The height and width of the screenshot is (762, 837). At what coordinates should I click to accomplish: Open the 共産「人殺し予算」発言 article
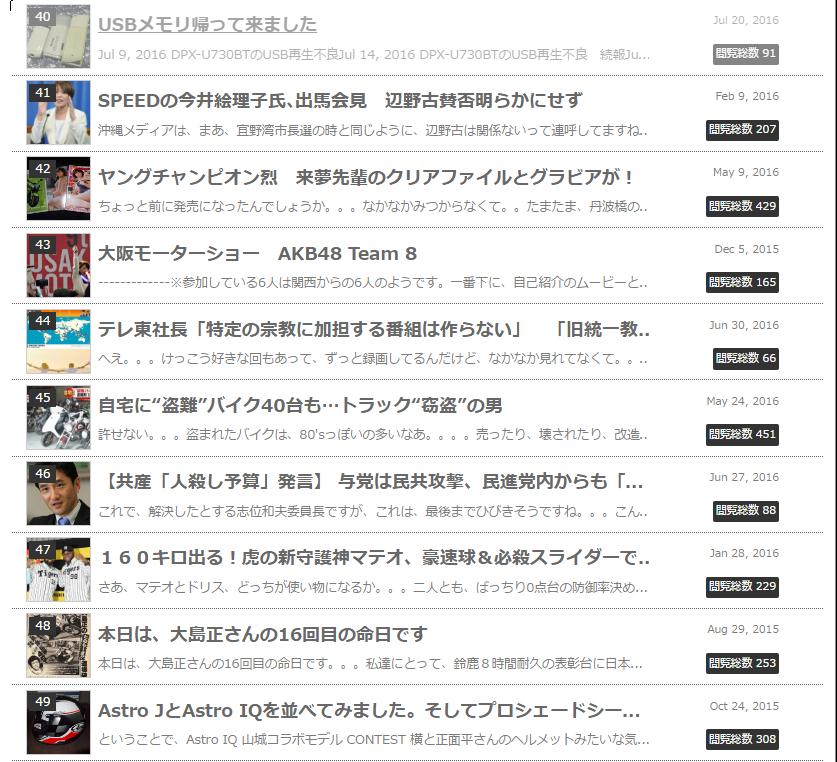pos(371,482)
